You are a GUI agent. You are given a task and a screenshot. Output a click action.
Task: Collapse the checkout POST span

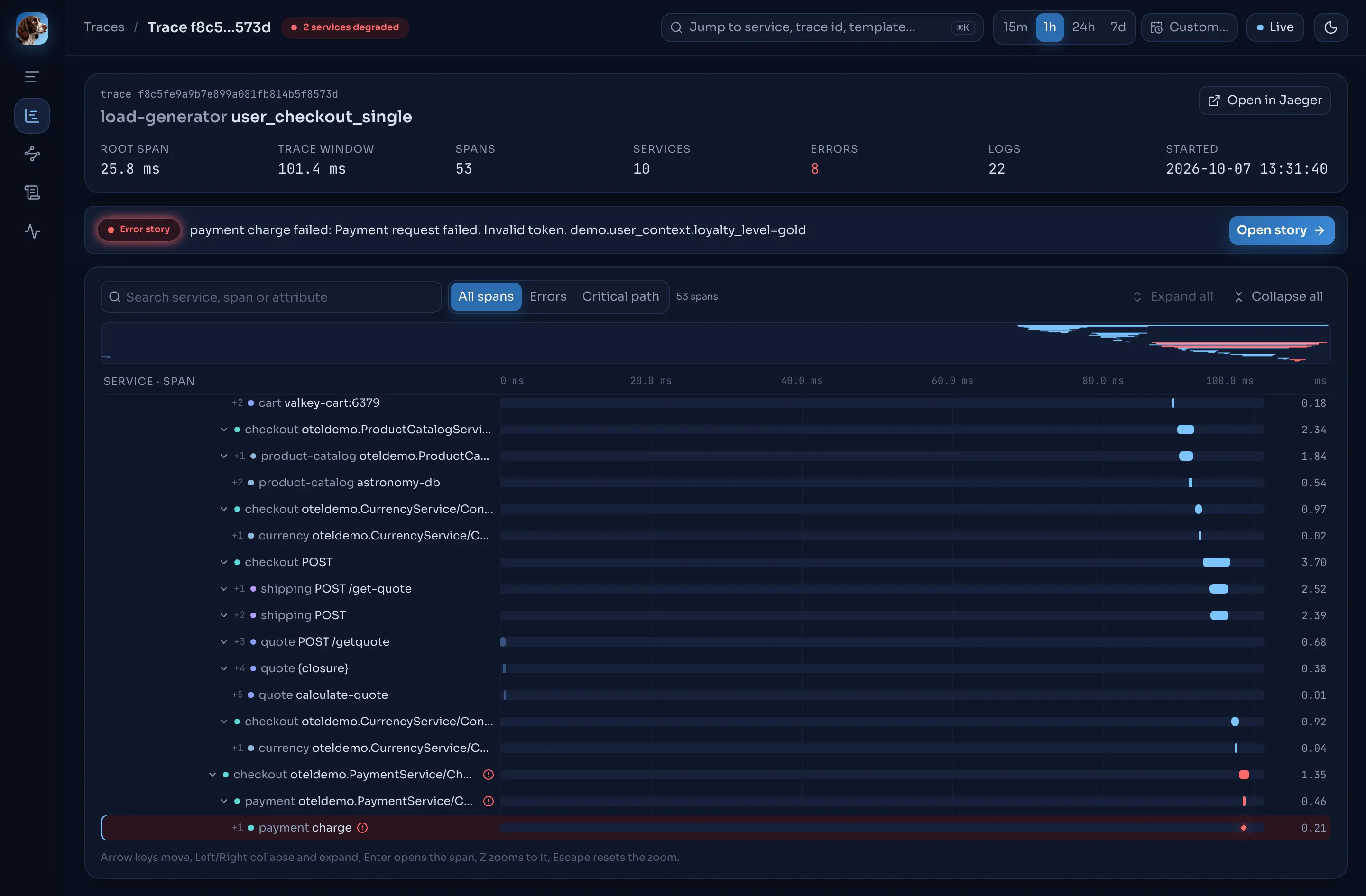pyautogui.click(x=224, y=562)
